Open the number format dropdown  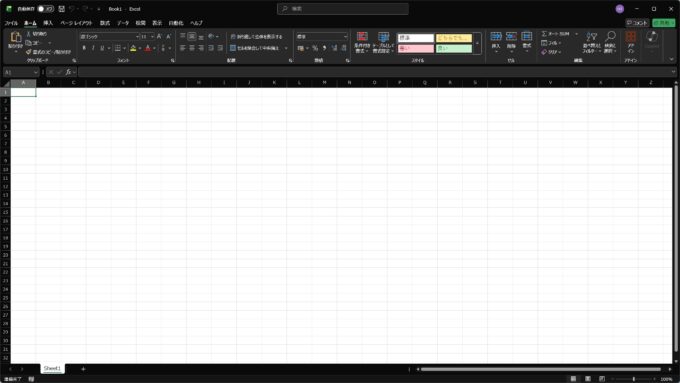tap(345, 37)
